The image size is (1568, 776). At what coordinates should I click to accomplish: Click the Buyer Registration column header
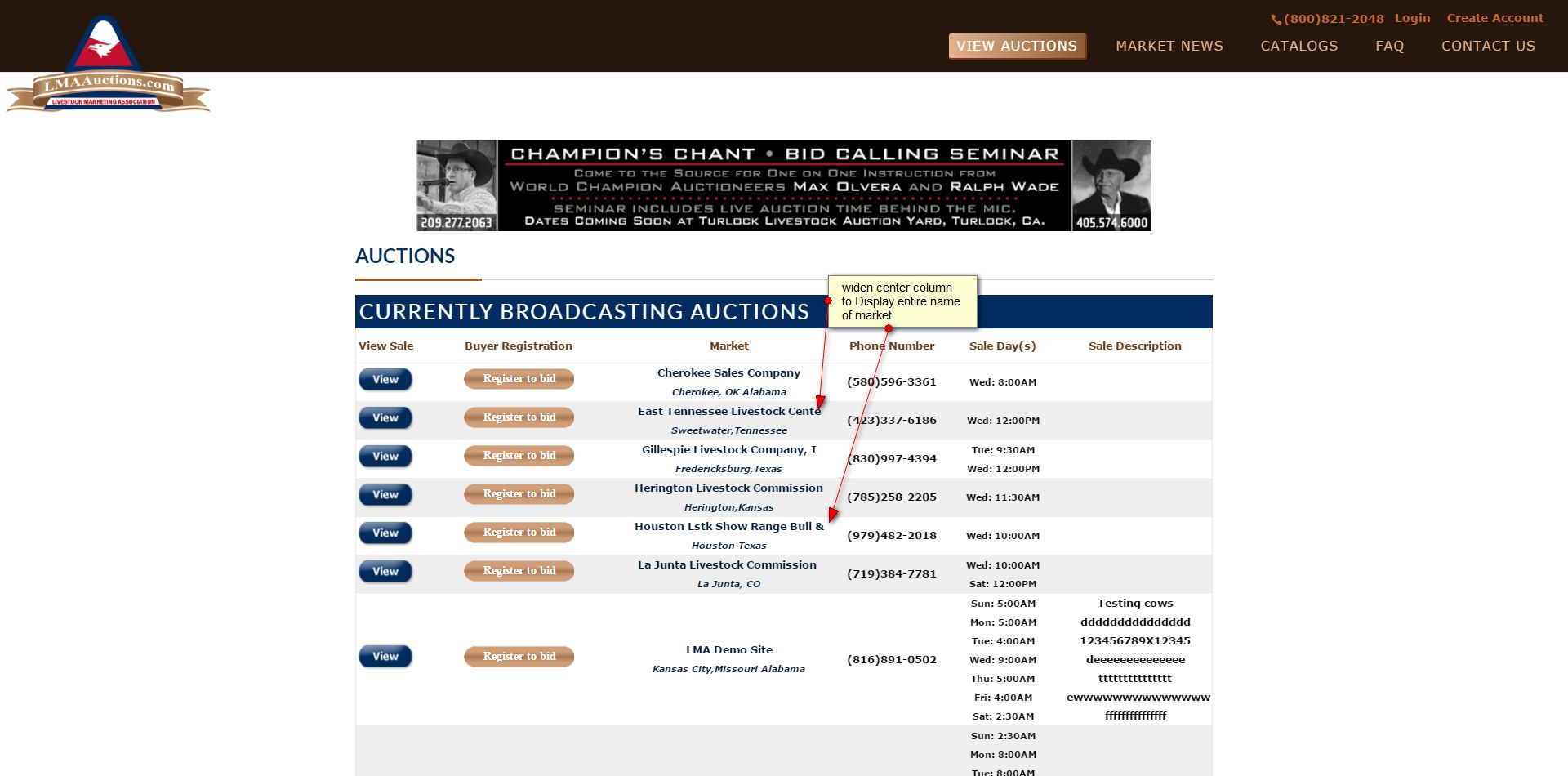[519, 346]
